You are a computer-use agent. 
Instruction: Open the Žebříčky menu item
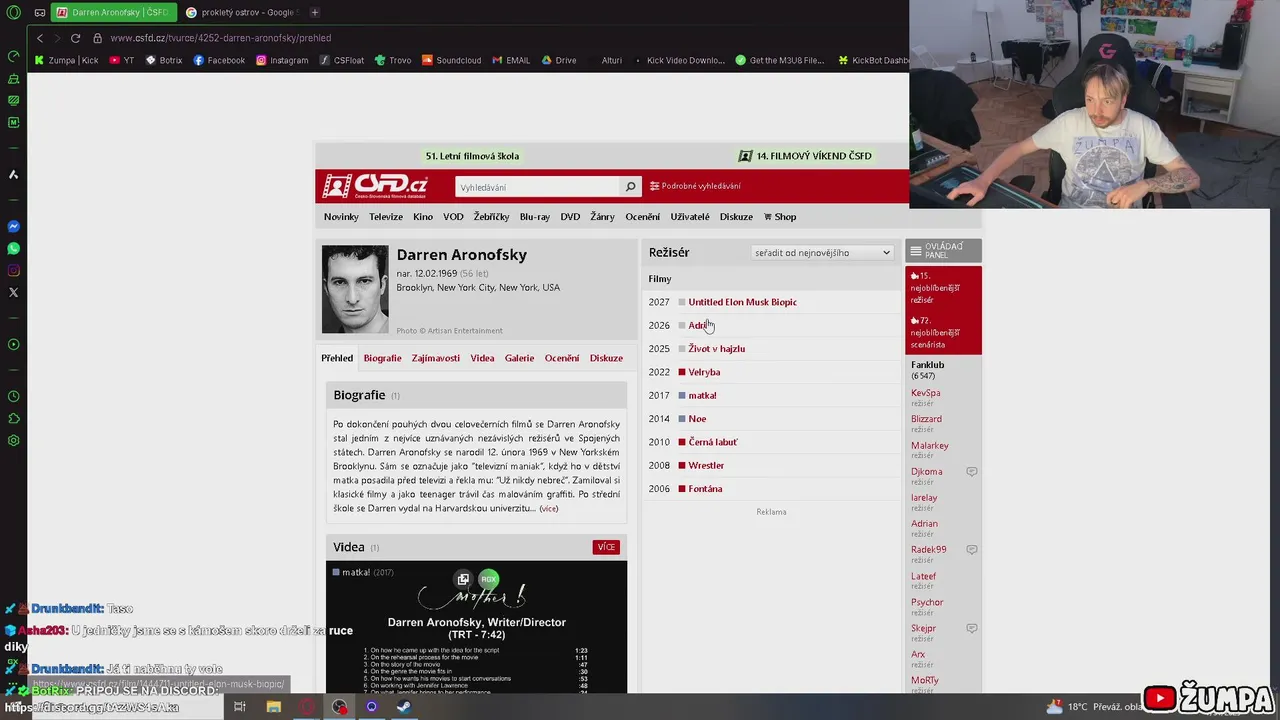pyautogui.click(x=491, y=217)
